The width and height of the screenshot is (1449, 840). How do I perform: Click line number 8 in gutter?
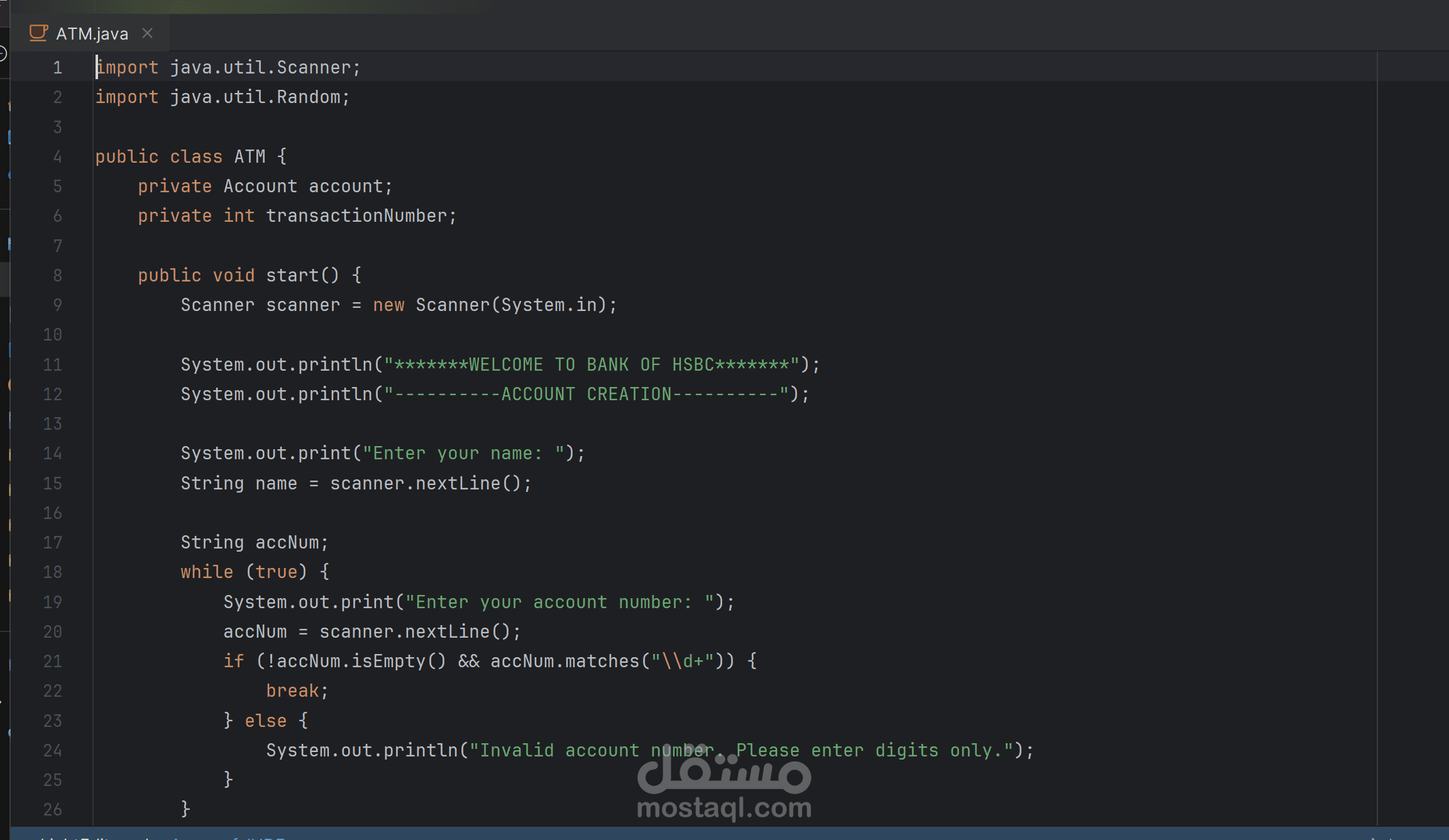[57, 275]
